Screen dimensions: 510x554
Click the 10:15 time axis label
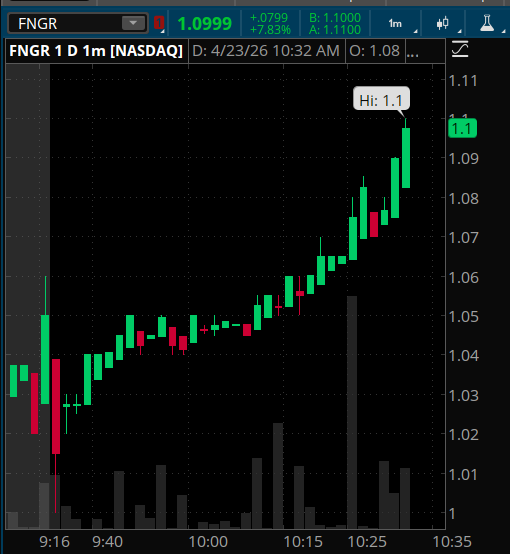pyautogui.click(x=303, y=542)
